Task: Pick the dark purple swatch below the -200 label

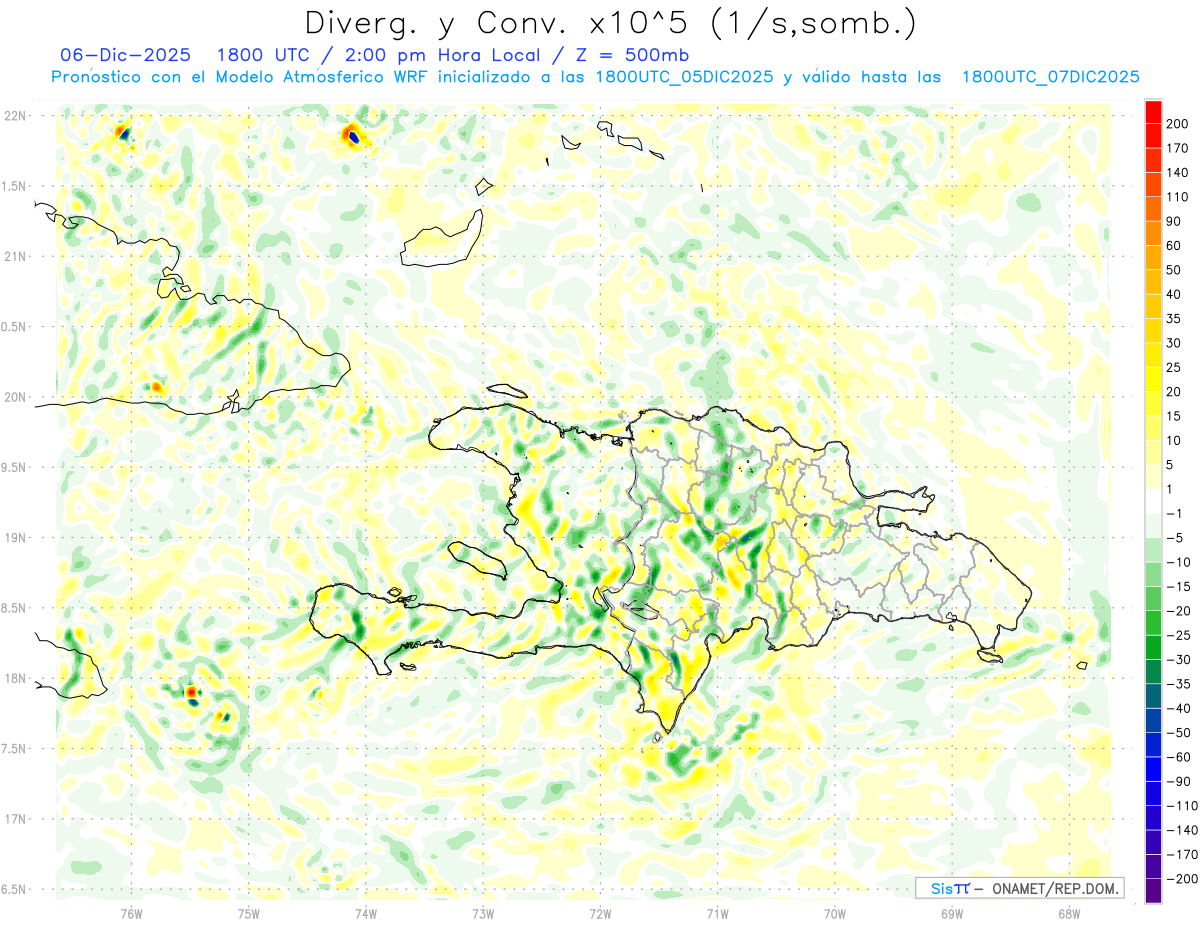Action: coord(1153,891)
